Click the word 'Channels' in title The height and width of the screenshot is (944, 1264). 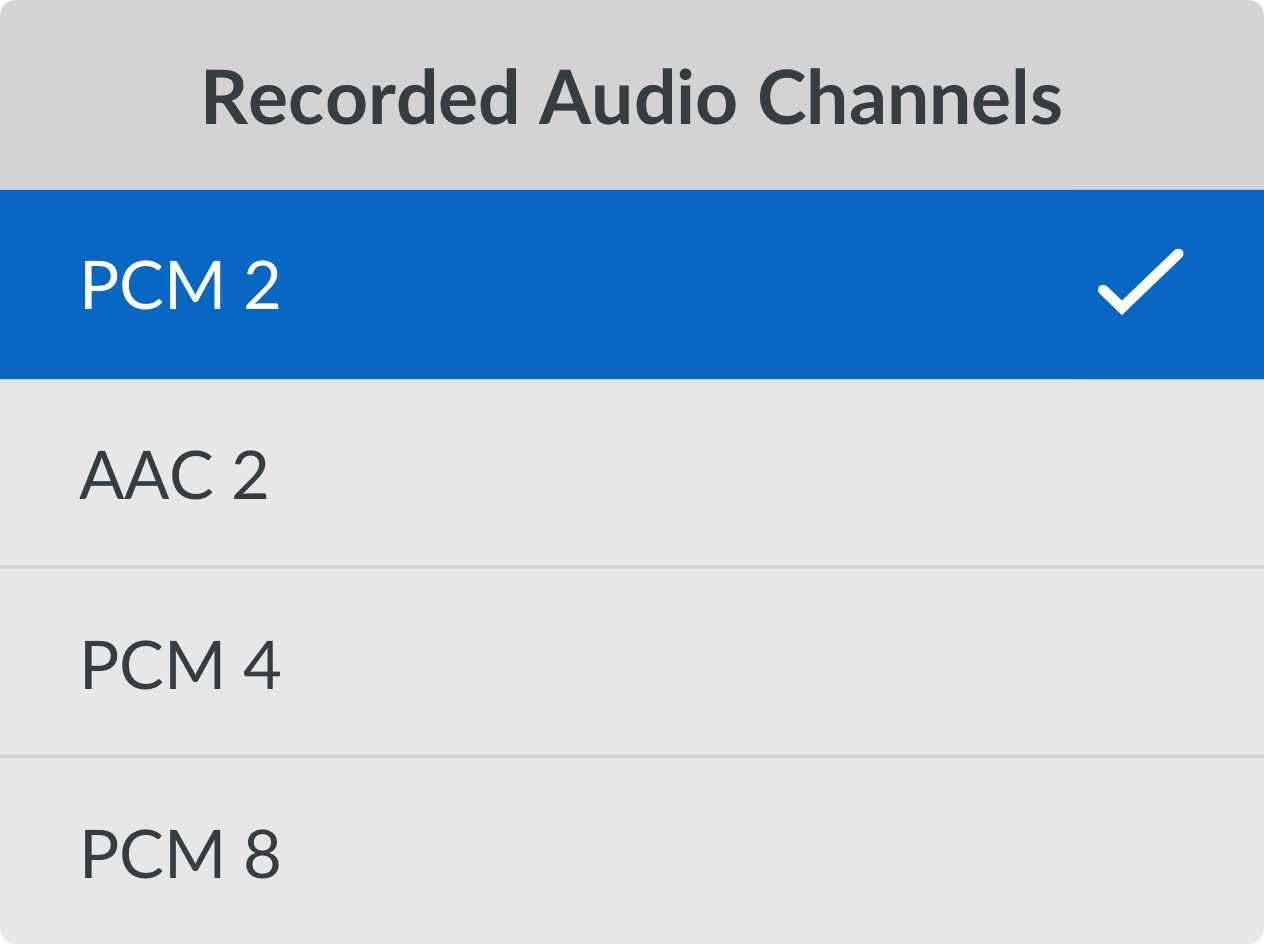tap(908, 98)
